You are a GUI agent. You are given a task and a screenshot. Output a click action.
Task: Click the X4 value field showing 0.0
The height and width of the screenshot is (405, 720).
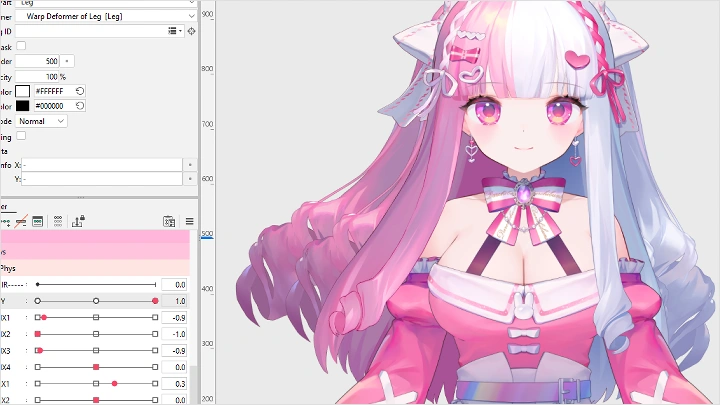pos(174,367)
